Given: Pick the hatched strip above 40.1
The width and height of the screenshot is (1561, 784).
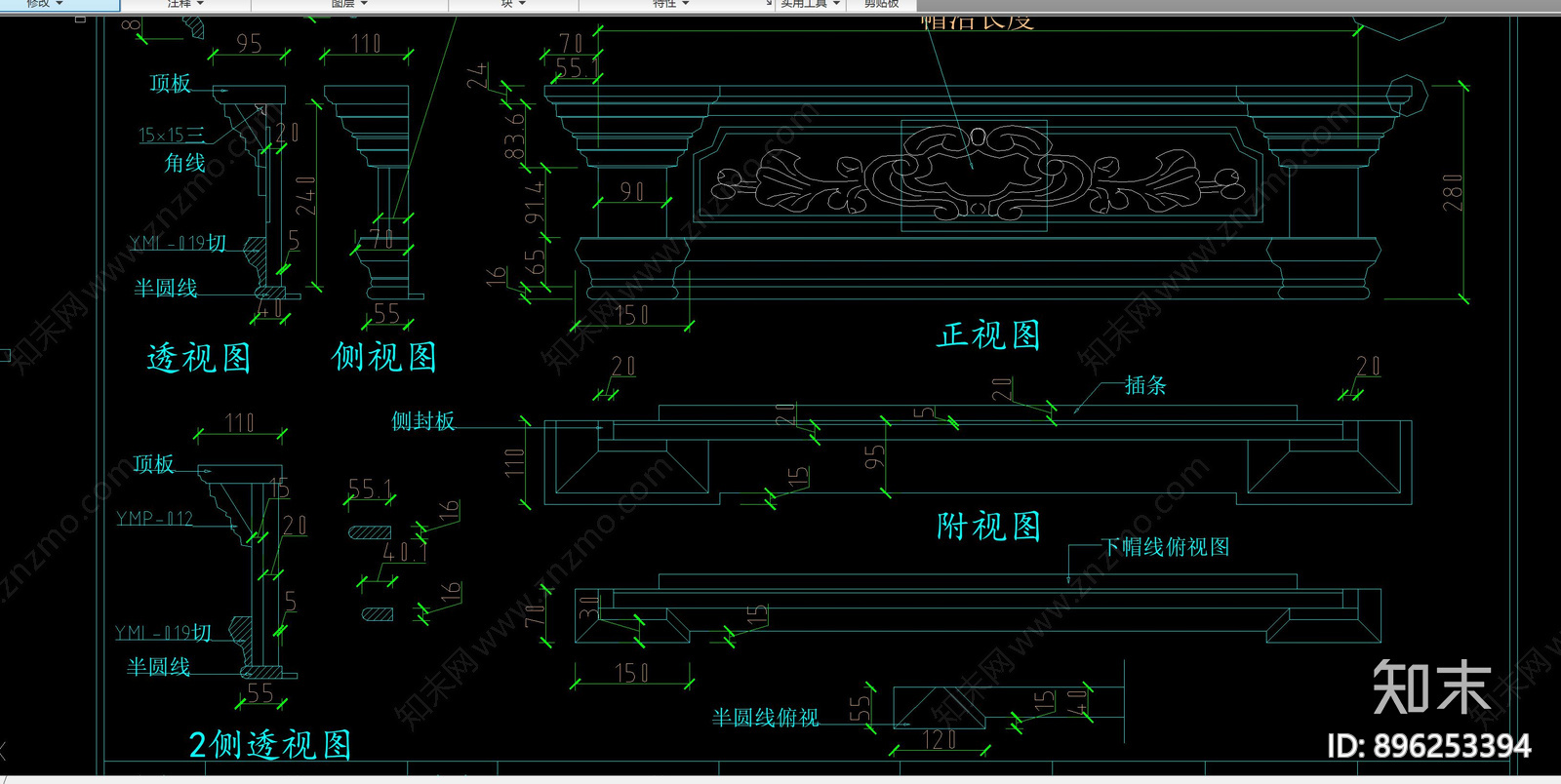Looking at the screenshot, I should 370,532.
